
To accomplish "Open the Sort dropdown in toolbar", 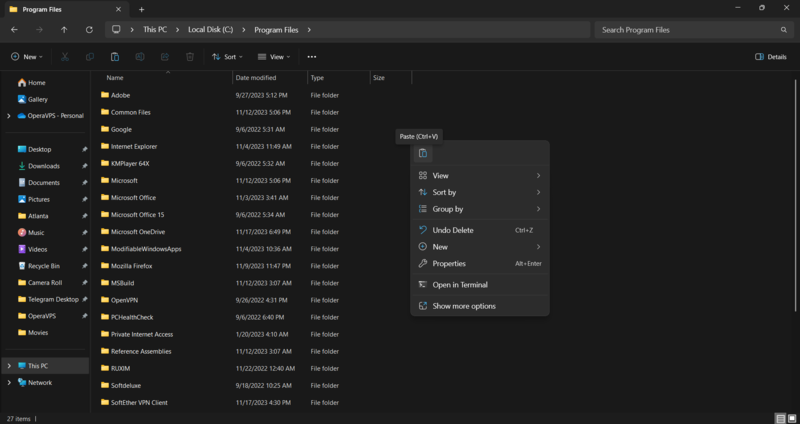I will pos(223,57).
